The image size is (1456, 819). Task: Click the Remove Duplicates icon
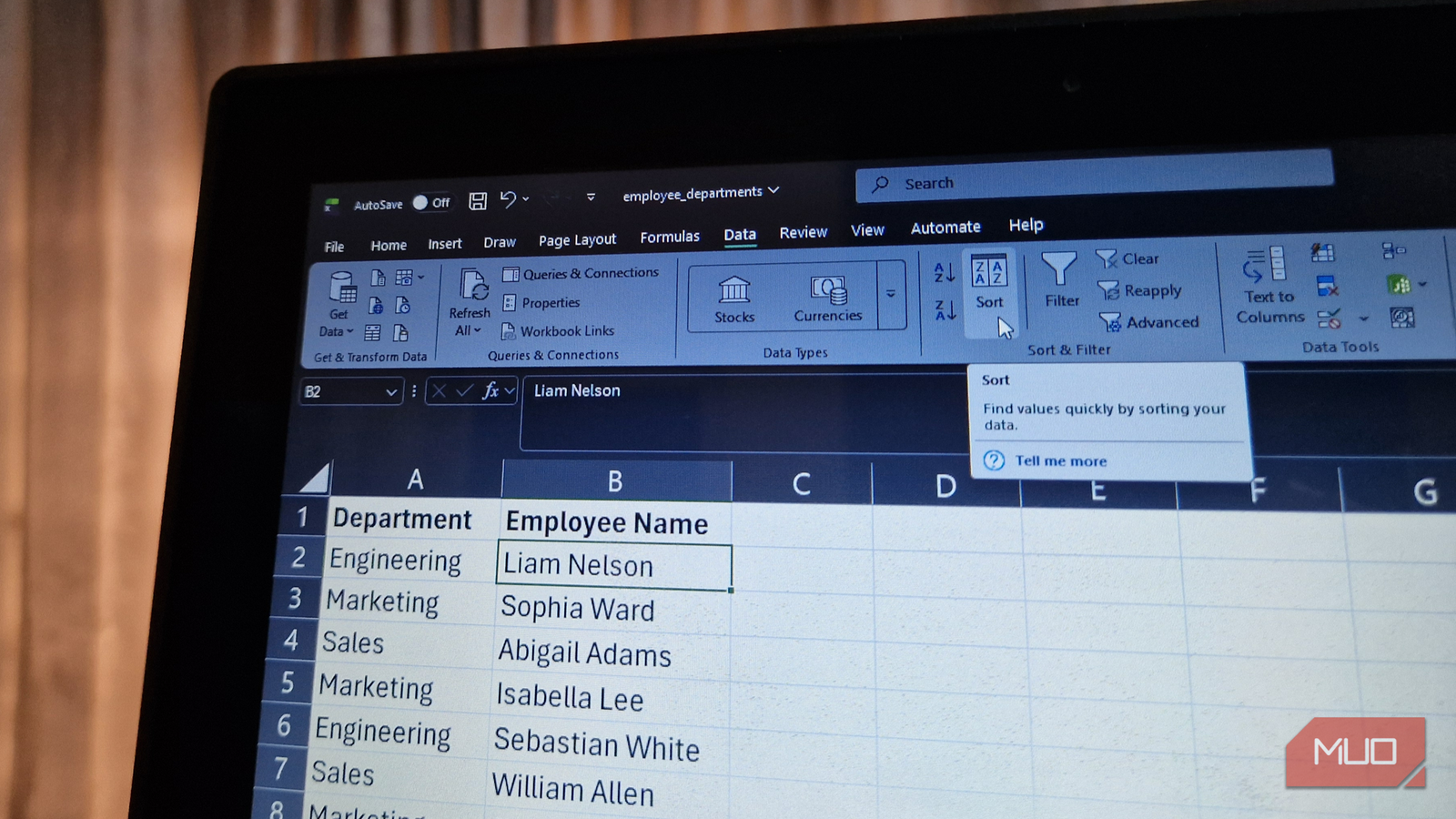1327,287
